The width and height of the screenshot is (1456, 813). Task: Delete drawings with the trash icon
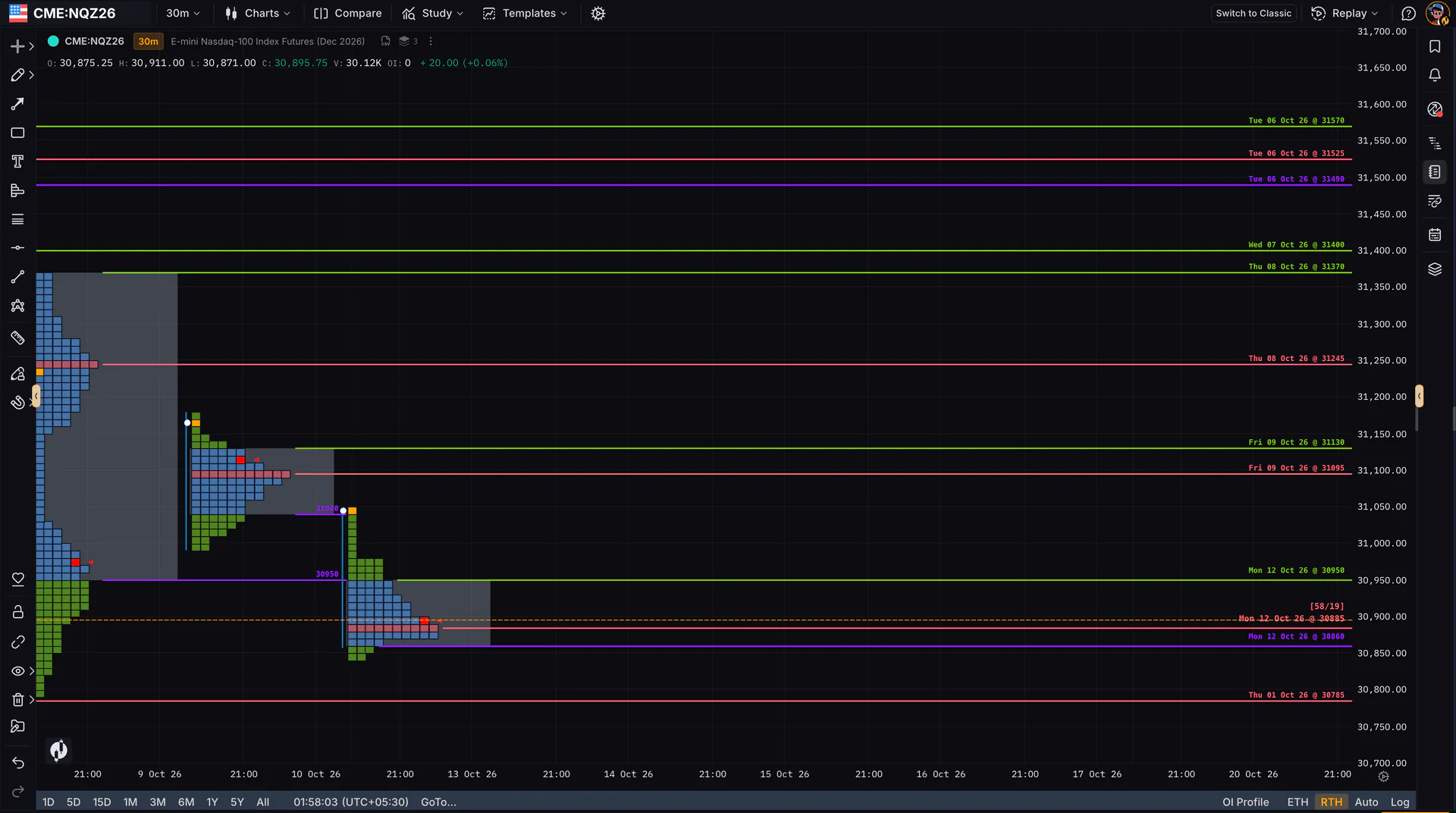tap(18, 699)
